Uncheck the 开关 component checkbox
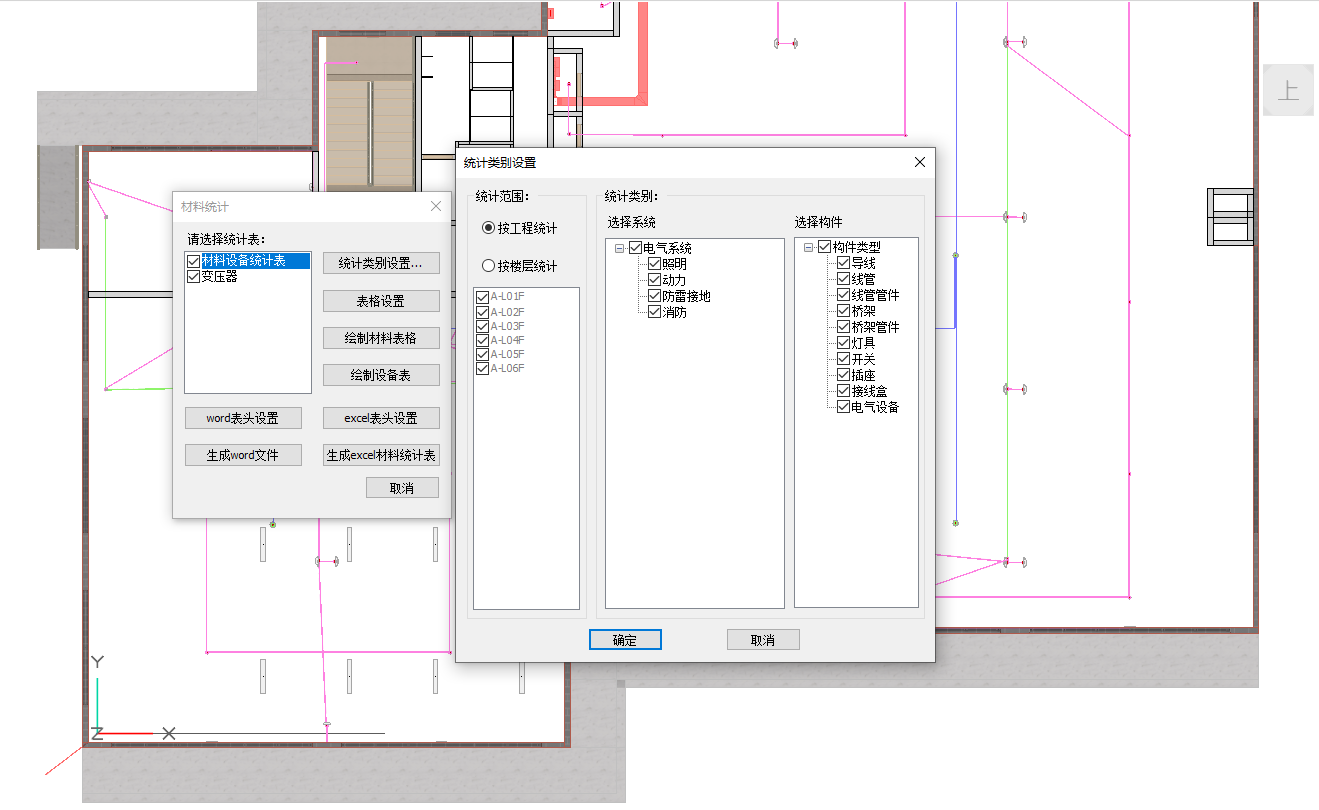Image resolution: width=1319 pixels, height=810 pixels. pos(843,359)
